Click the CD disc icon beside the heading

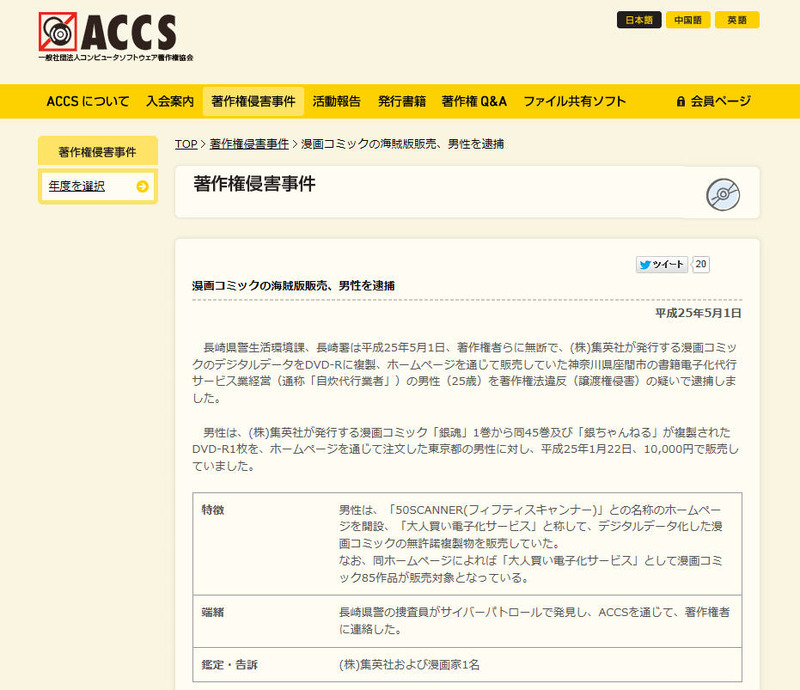coord(722,193)
